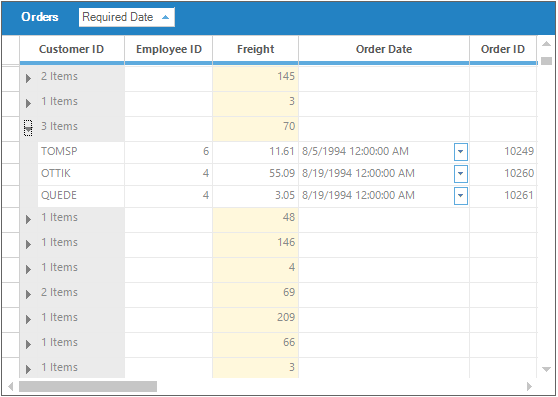The height and width of the screenshot is (397, 558).
Task: Click the Required Date group-by chip
Action: pyautogui.click(x=127, y=17)
